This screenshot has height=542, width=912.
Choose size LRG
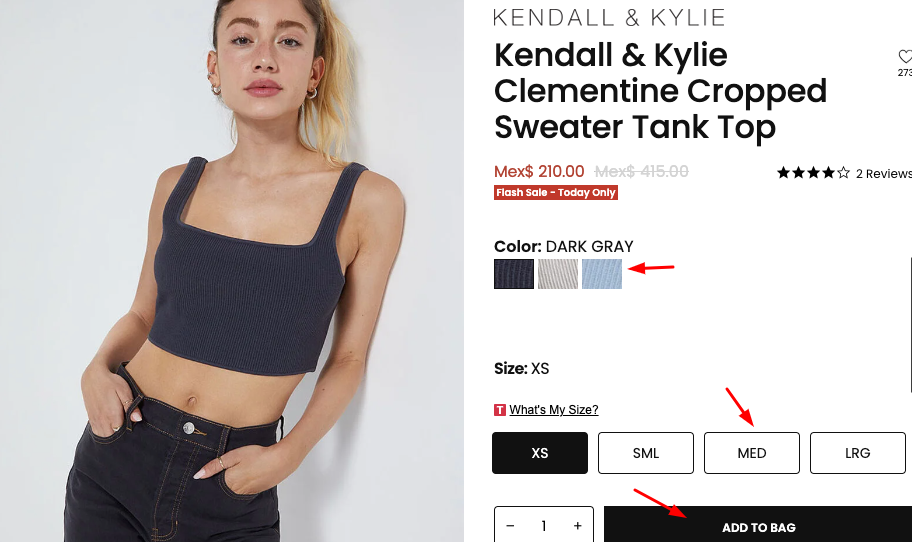pyautogui.click(x=857, y=453)
